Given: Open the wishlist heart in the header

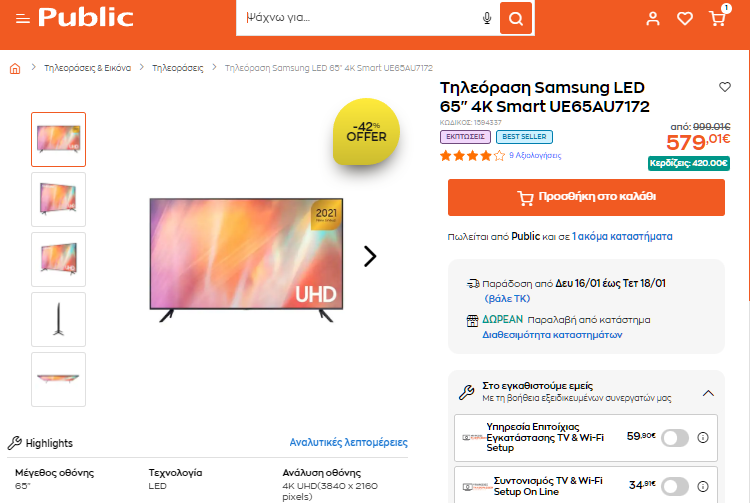Looking at the screenshot, I should pos(685,19).
